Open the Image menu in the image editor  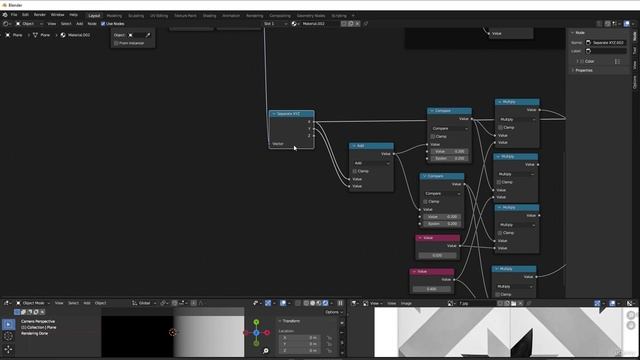pos(406,303)
